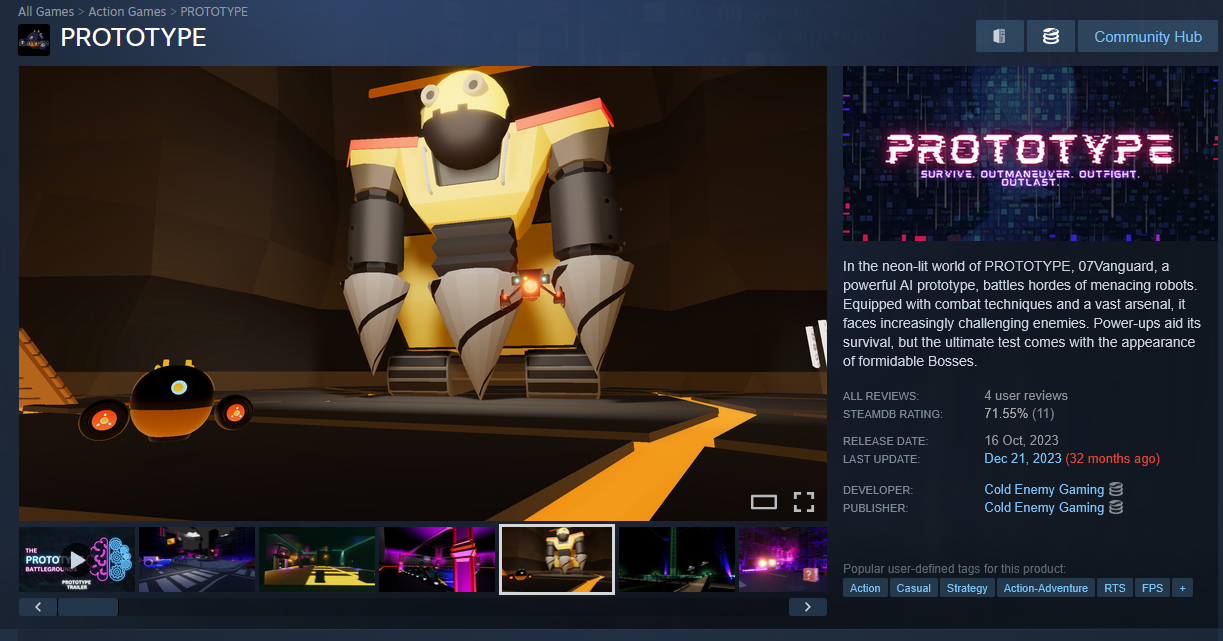Play the PROTOTYPE trailer thumbnail
1223x641 pixels.
point(77,560)
